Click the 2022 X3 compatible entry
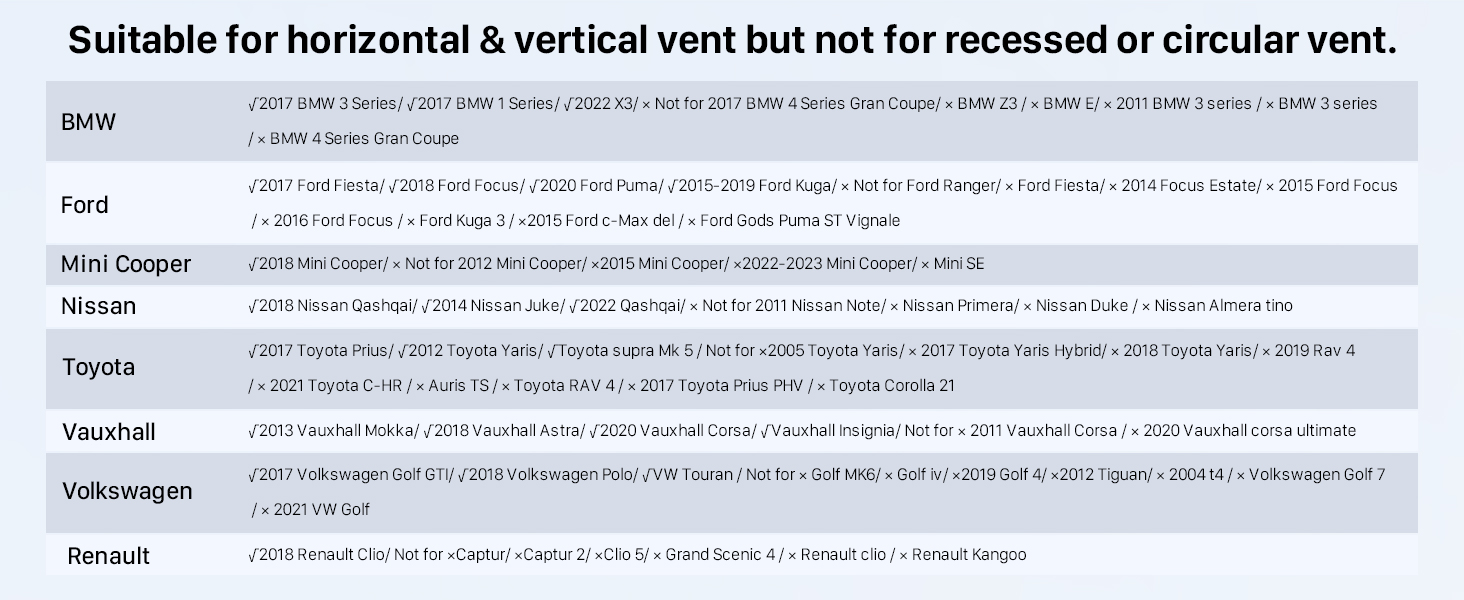Viewport: 1464px width, 600px height. click(x=600, y=104)
